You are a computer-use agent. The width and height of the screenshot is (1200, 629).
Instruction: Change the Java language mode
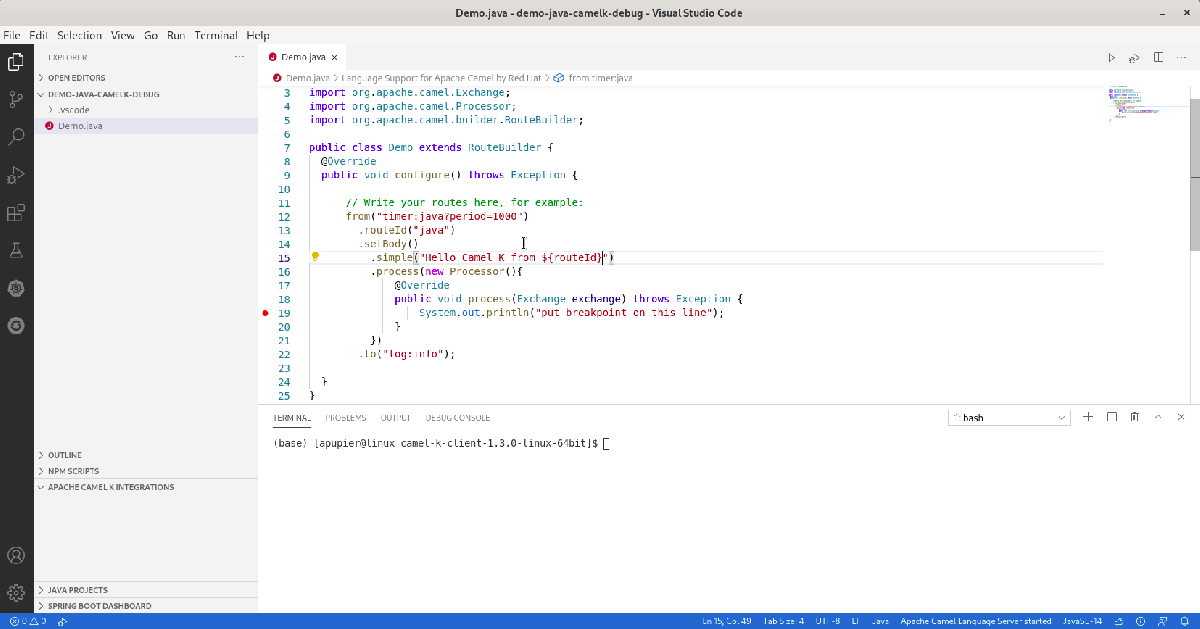click(x=881, y=621)
